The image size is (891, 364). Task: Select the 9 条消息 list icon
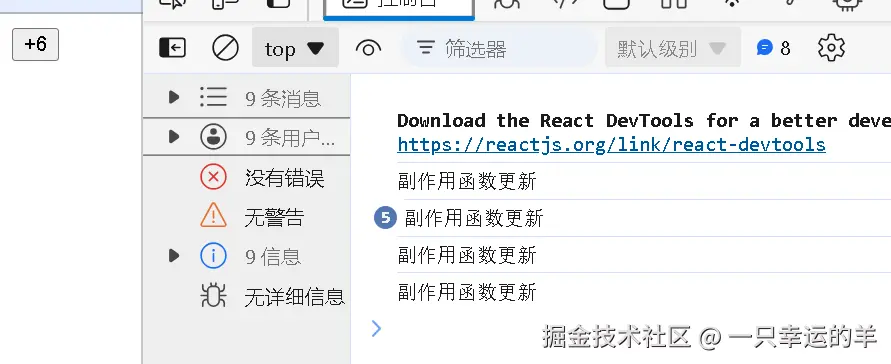tap(214, 98)
